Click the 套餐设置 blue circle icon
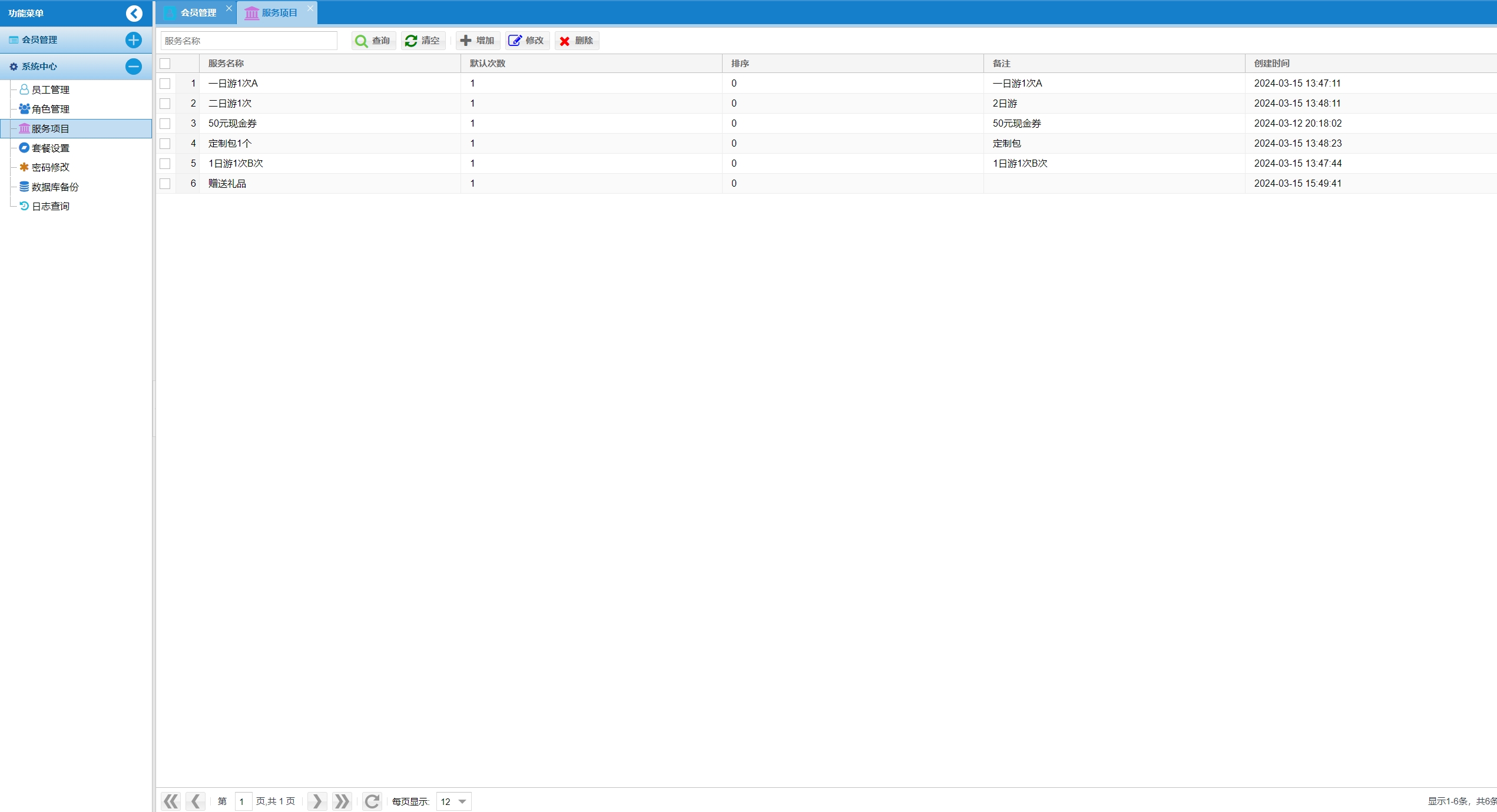Screen dimensions: 1497x812 pyautogui.click(x=24, y=147)
